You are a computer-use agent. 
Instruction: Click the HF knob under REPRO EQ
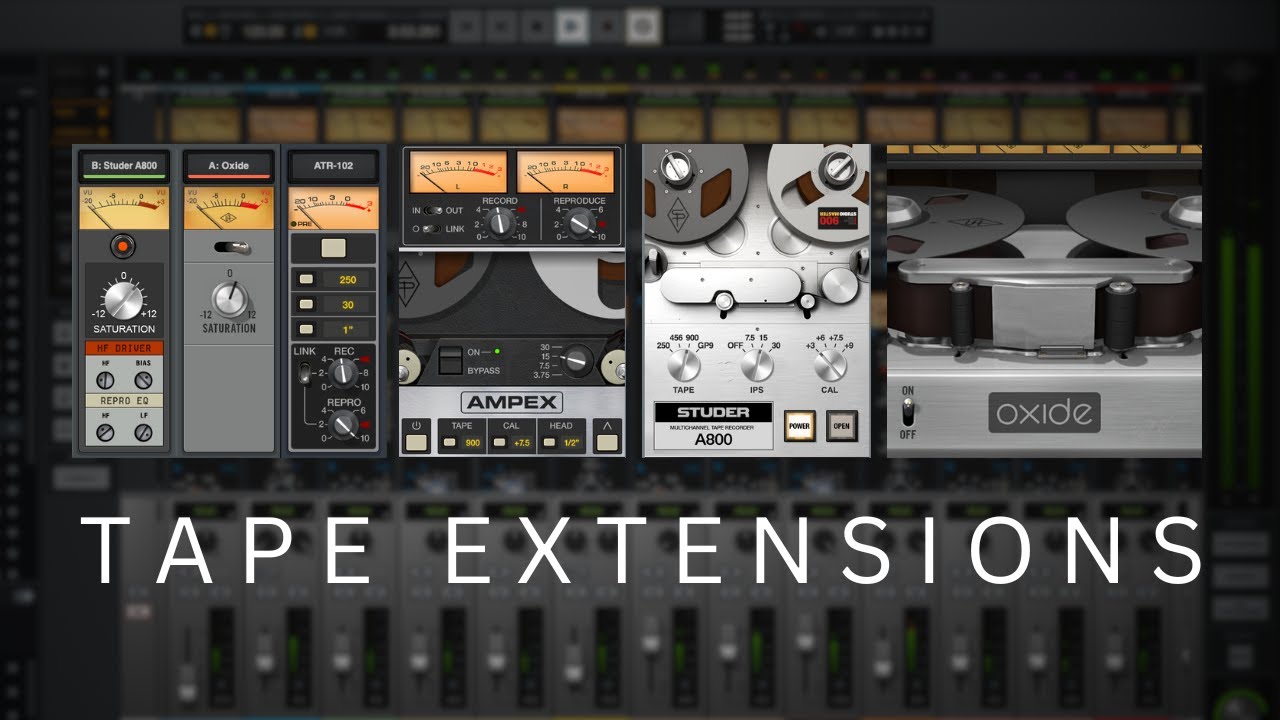coord(105,433)
